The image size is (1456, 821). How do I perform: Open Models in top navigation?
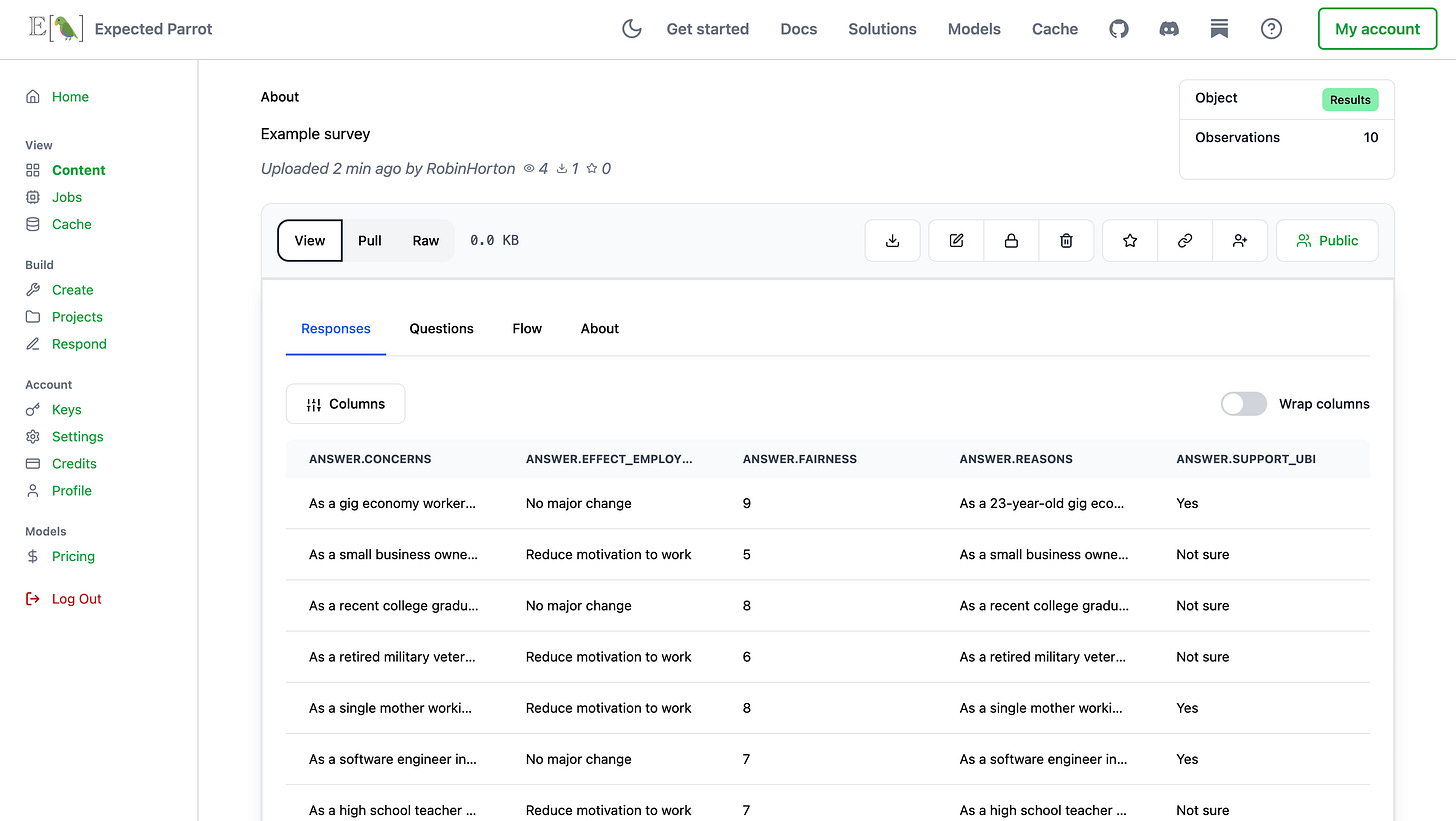point(974,29)
